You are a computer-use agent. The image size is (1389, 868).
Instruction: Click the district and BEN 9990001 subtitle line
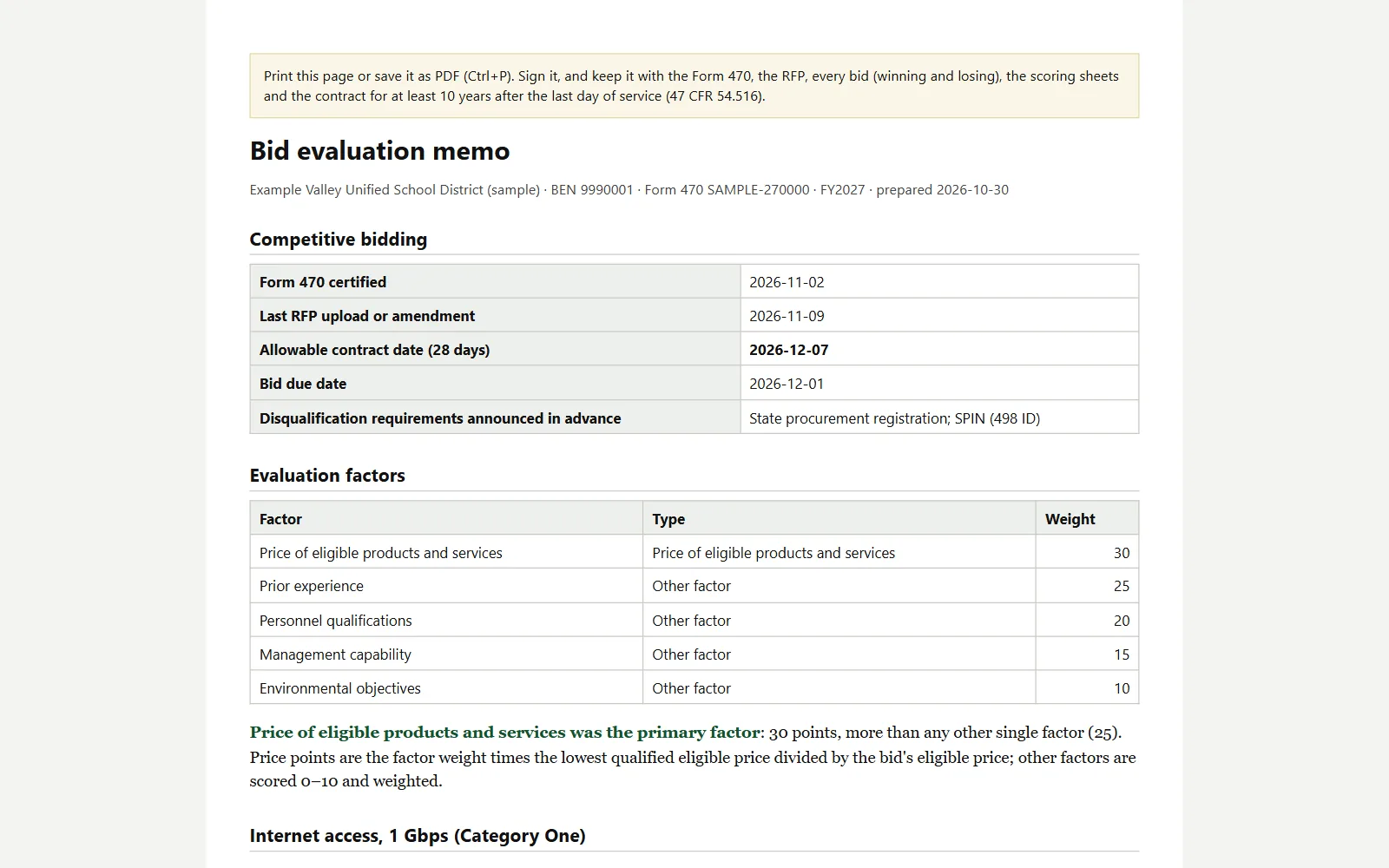click(629, 189)
